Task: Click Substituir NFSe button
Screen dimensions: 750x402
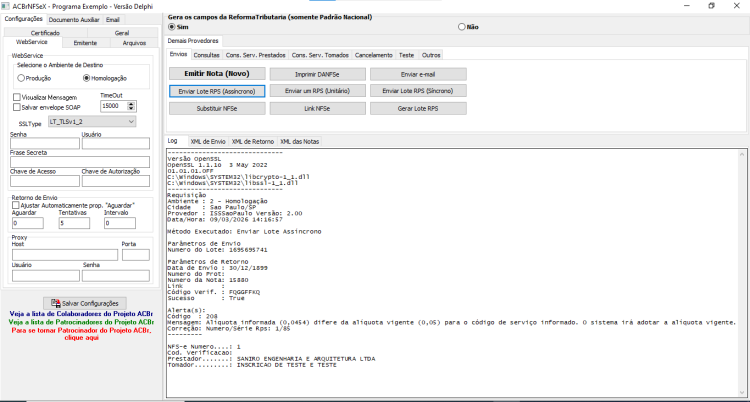Action: pyautogui.click(x=217, y=108)
